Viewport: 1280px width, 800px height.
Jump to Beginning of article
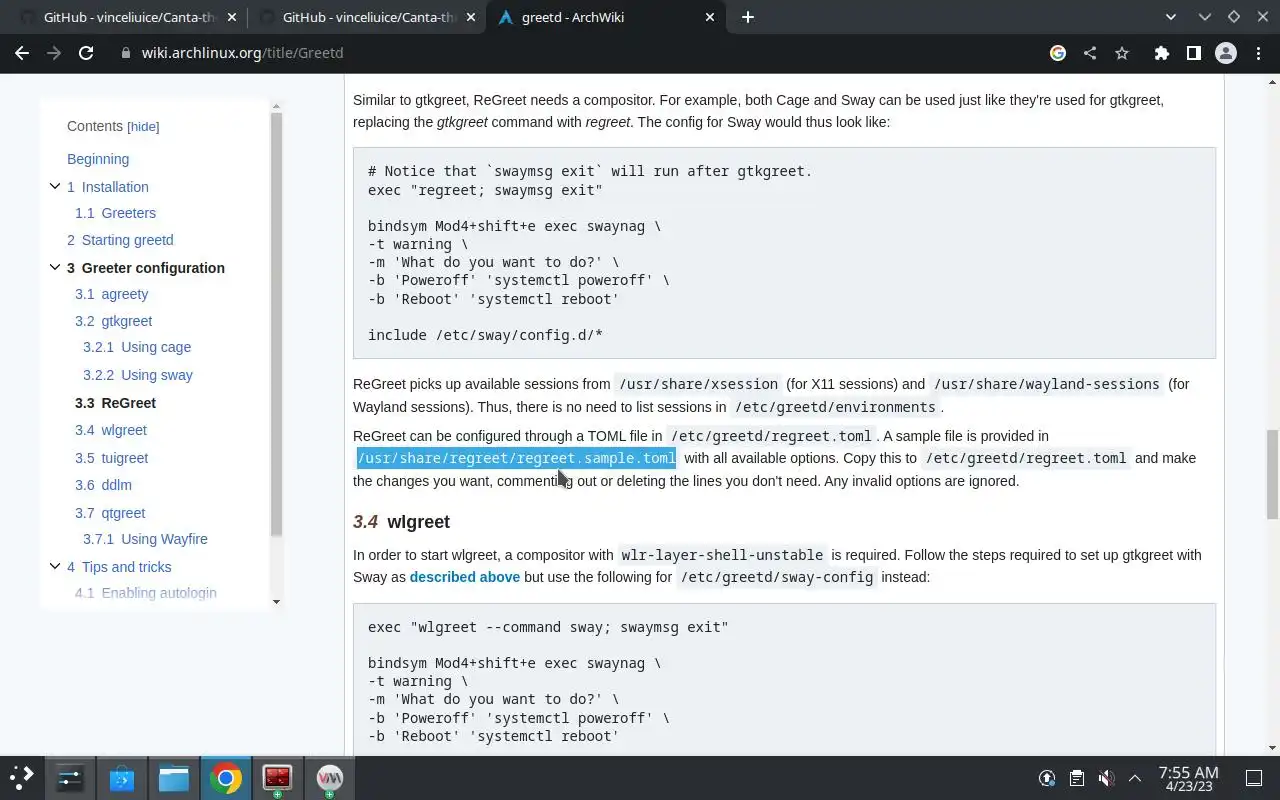[x=98, y=159]
